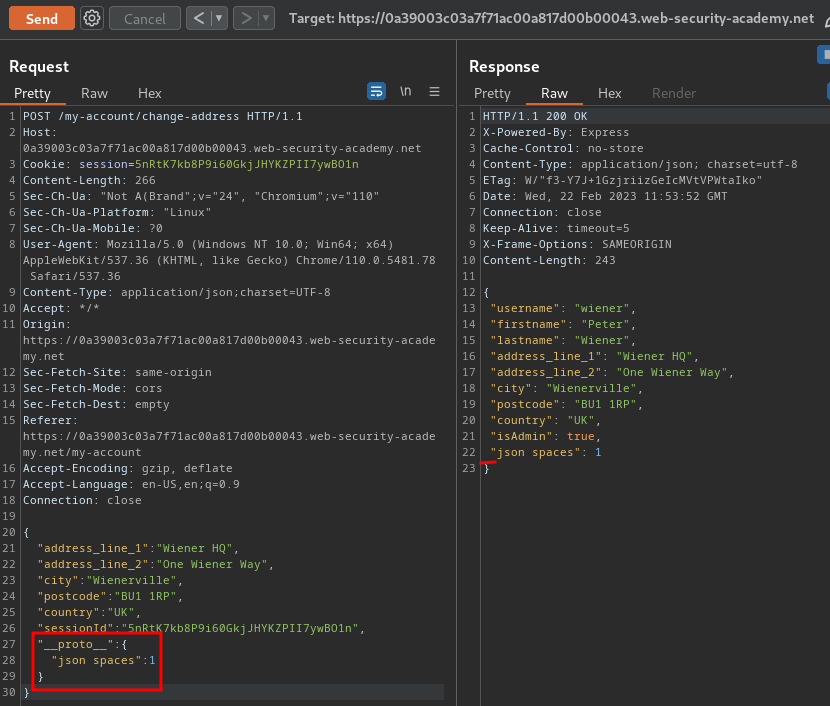Switch Request view to Raw tab
Screen dimensions: 830x706
(94, 93)
